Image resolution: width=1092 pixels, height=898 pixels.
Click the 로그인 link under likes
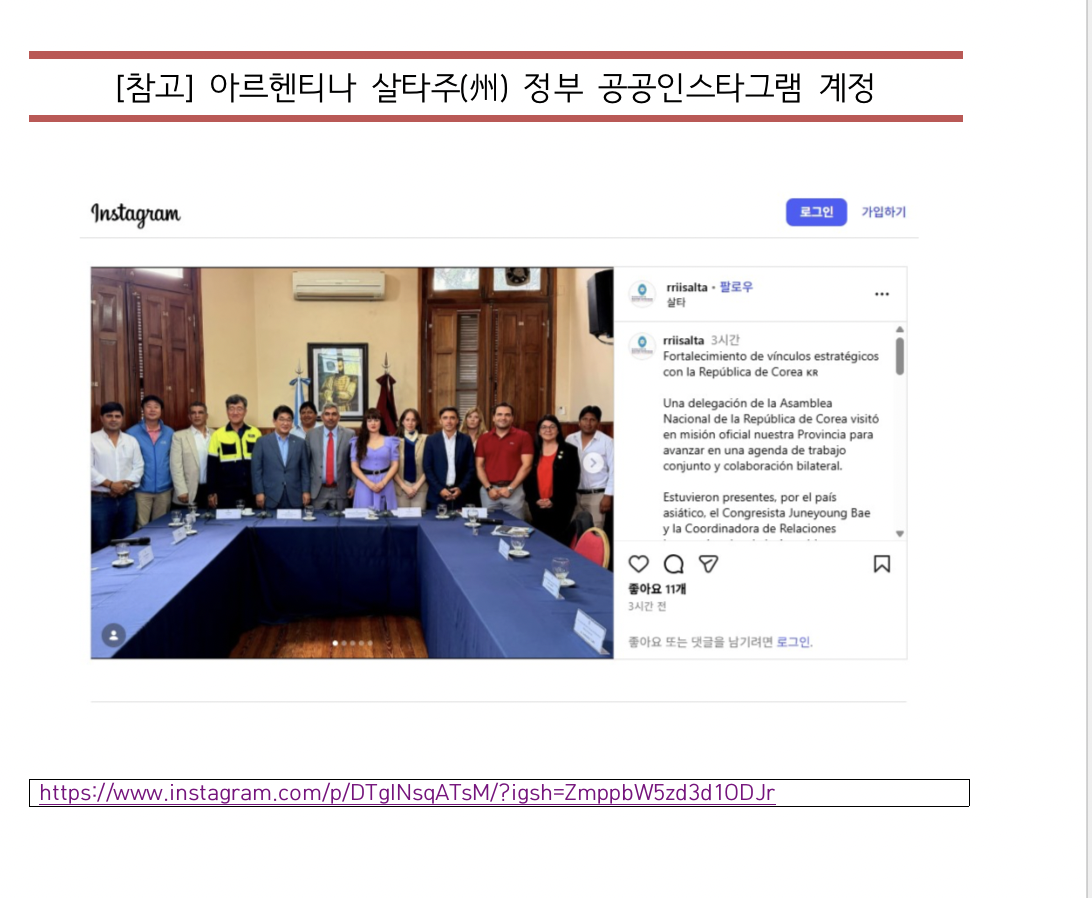(794, 642)
